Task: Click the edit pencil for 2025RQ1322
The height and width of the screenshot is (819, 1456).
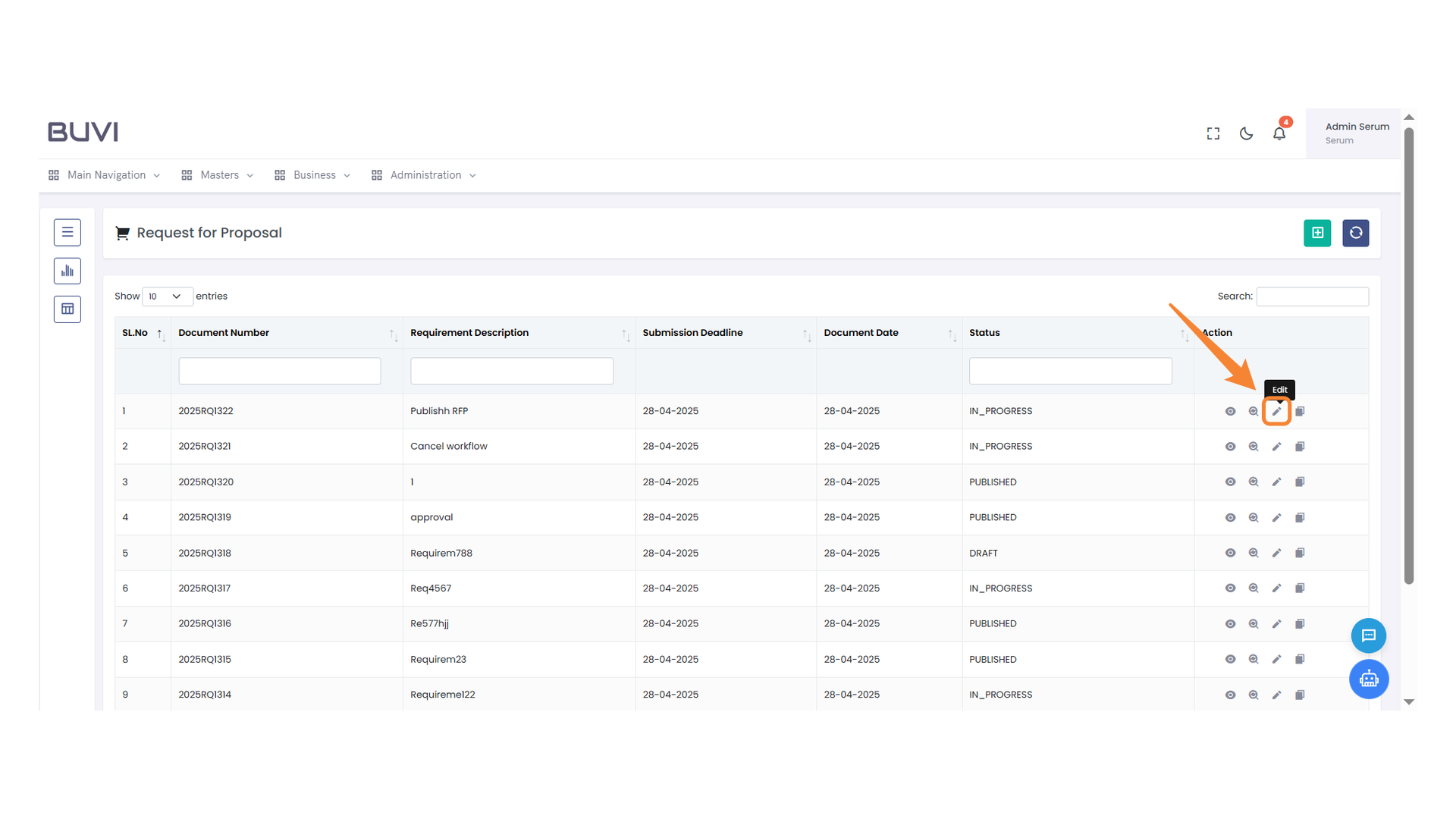Action: 1276,411
